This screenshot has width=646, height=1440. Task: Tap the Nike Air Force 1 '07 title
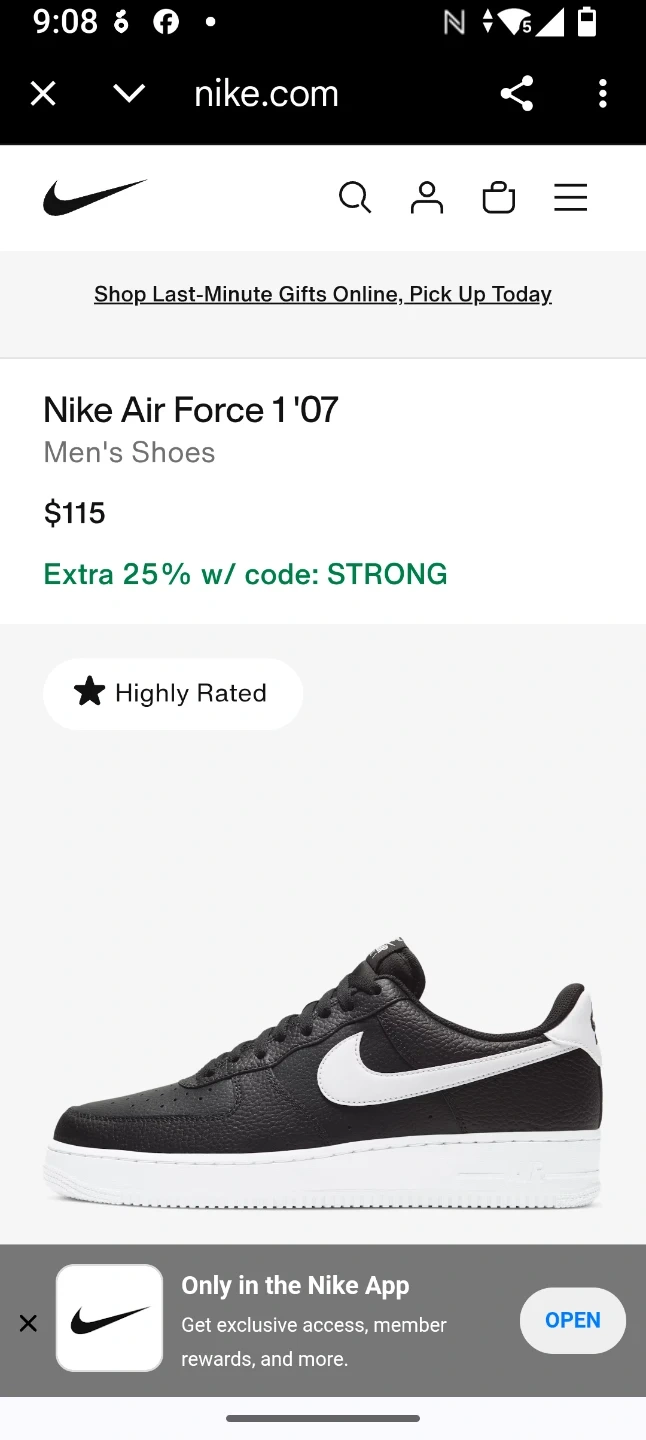(x=191, y=410)
